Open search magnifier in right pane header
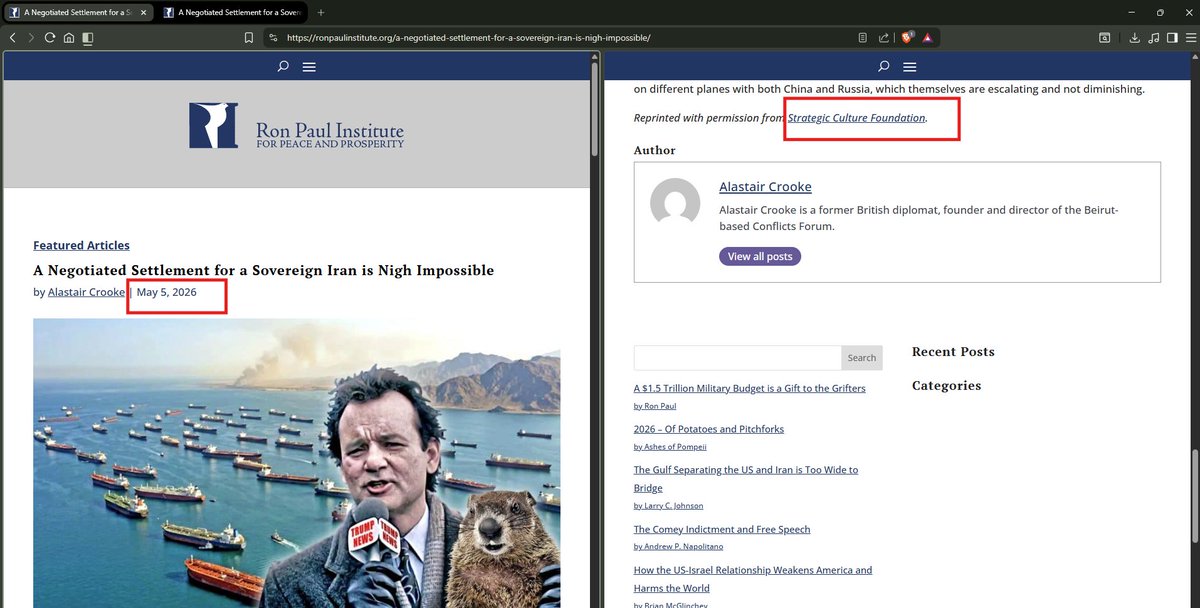 click(883, 66)
